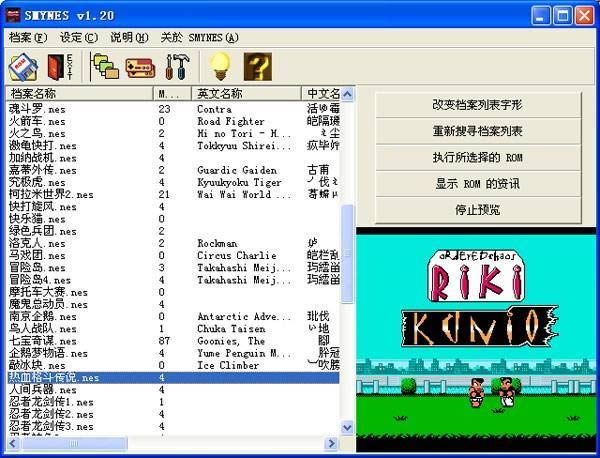Select 快乐猫.nes in the file list
The width and height of the screenshot is (600, 458).
pos(37,219)
